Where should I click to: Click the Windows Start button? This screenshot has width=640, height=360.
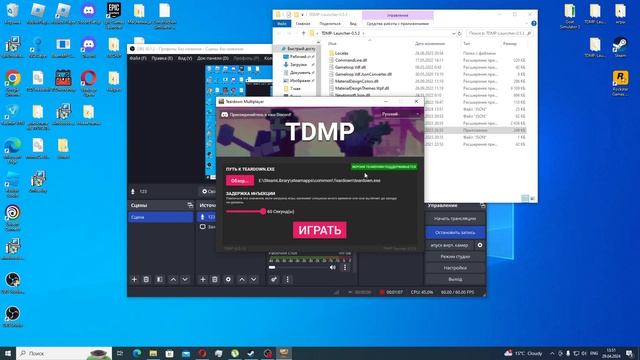coord(8,353)
